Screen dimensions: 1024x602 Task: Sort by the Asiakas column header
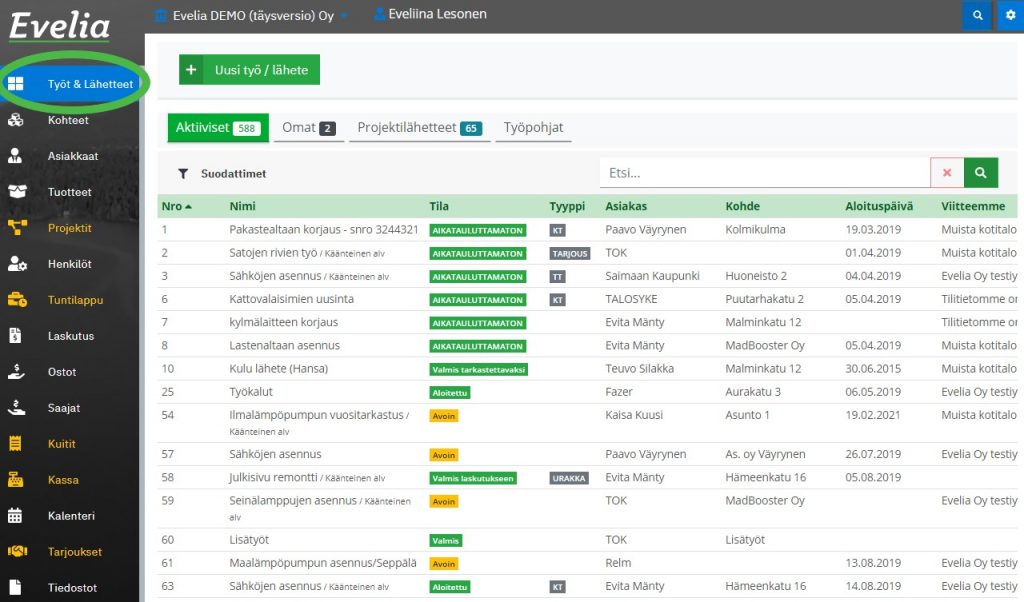626,206
